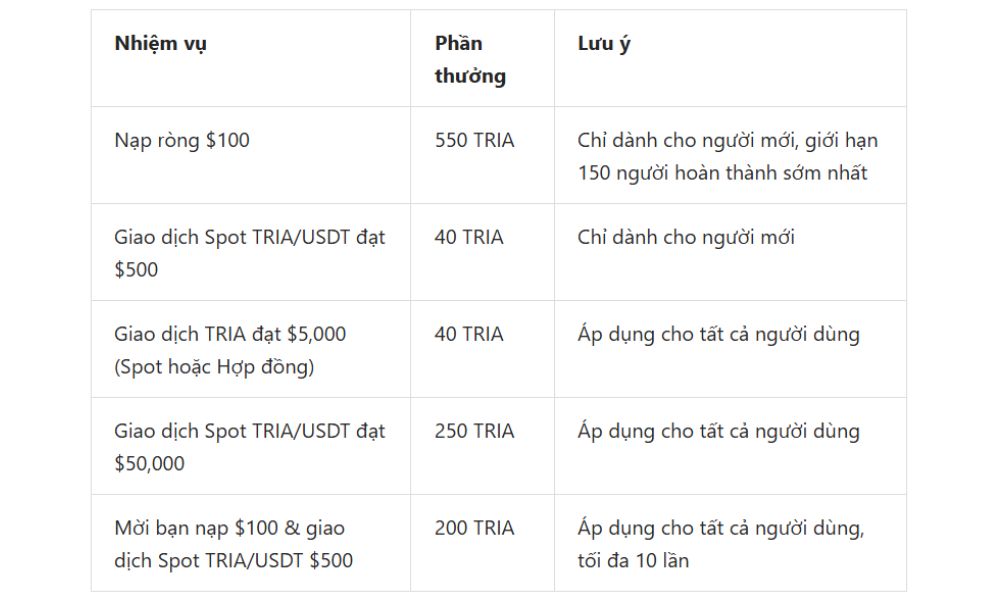This screenshot has height=600, width=1000.
Task: Click the Spot TRIA/USDT $50,000 task cell
Action: (249, 447)
